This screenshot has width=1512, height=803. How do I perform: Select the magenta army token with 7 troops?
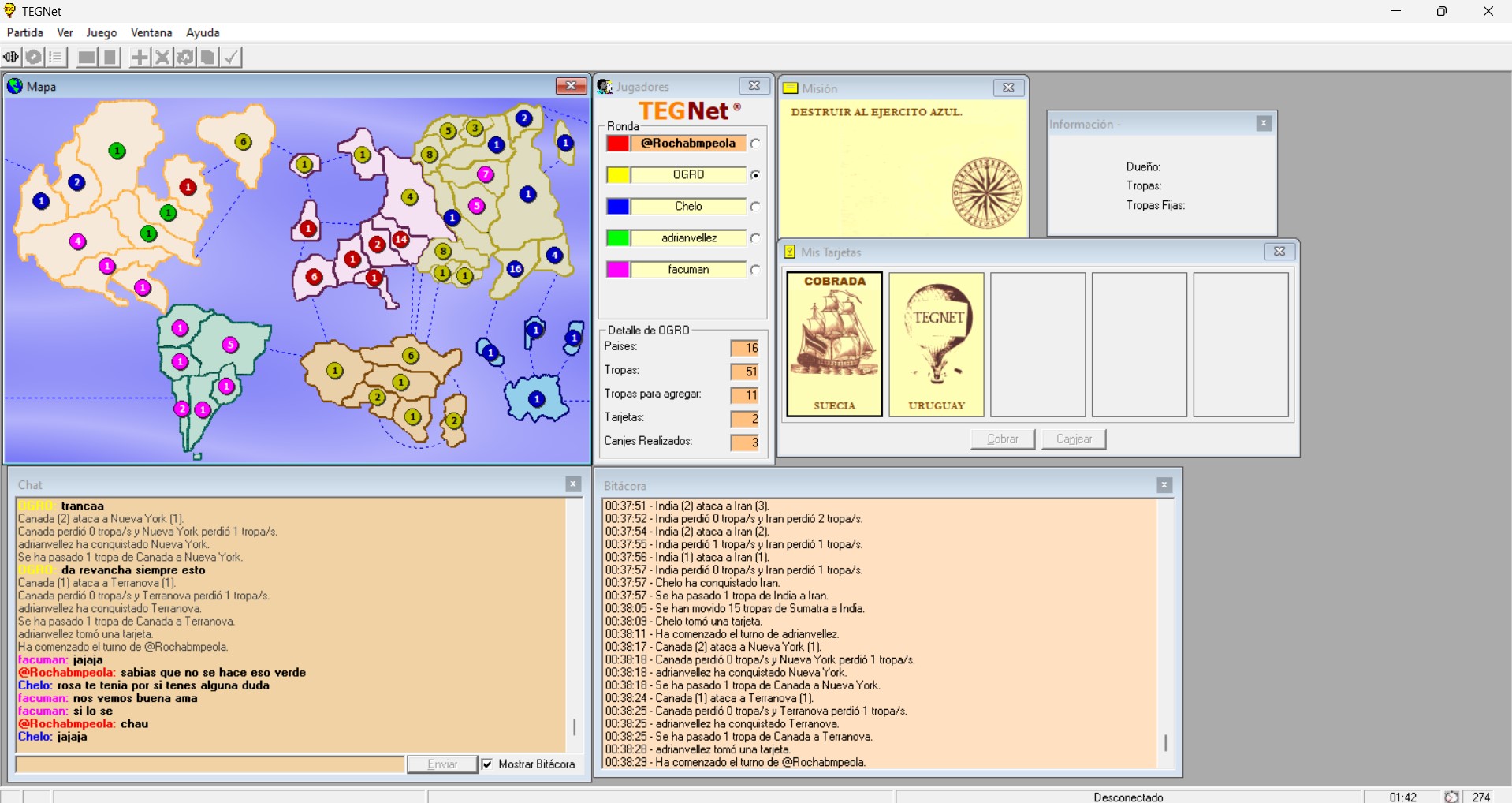486,174
